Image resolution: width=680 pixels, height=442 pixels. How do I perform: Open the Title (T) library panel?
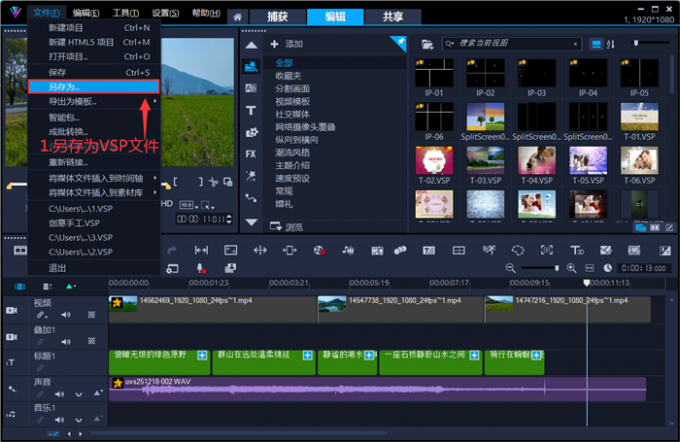coord(251,109)
